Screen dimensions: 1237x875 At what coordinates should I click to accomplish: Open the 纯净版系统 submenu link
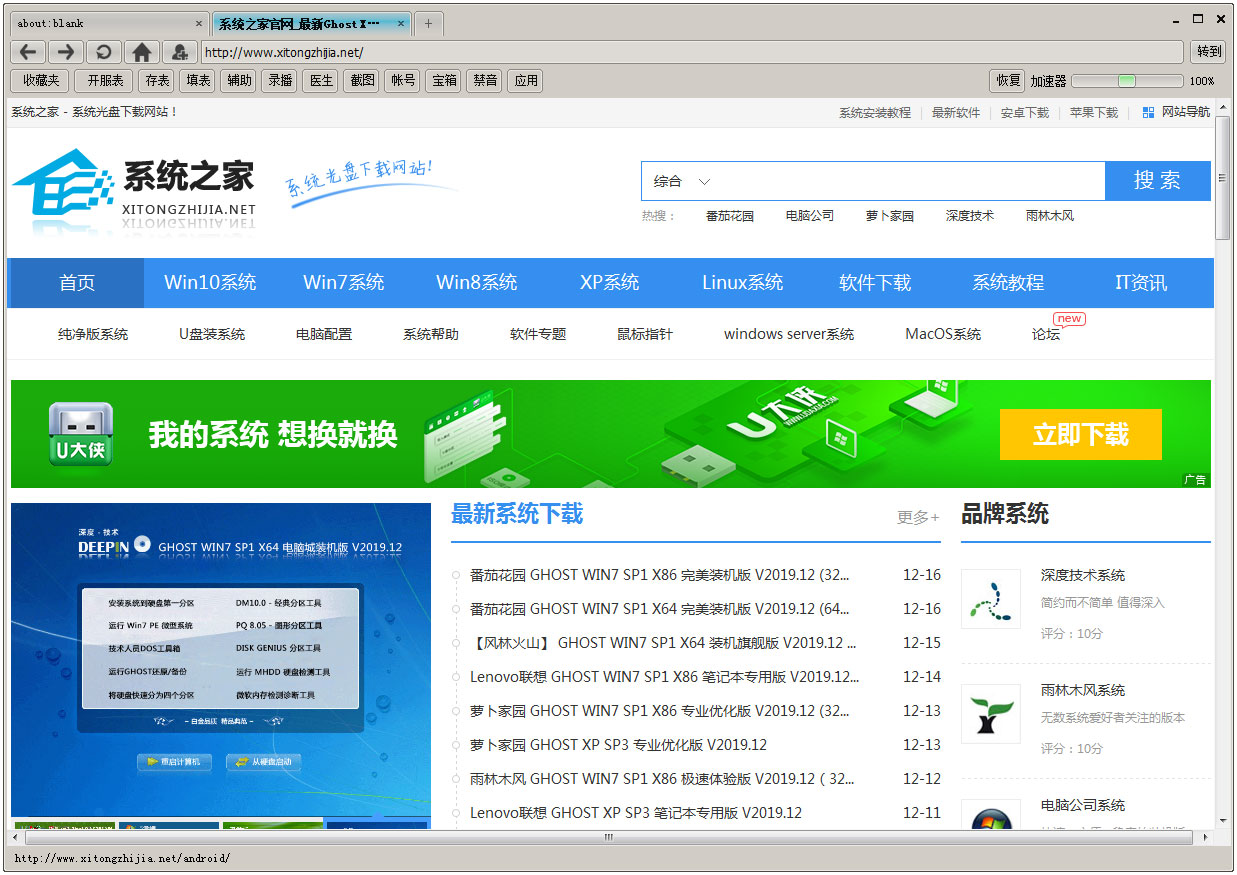click(93, 334)
